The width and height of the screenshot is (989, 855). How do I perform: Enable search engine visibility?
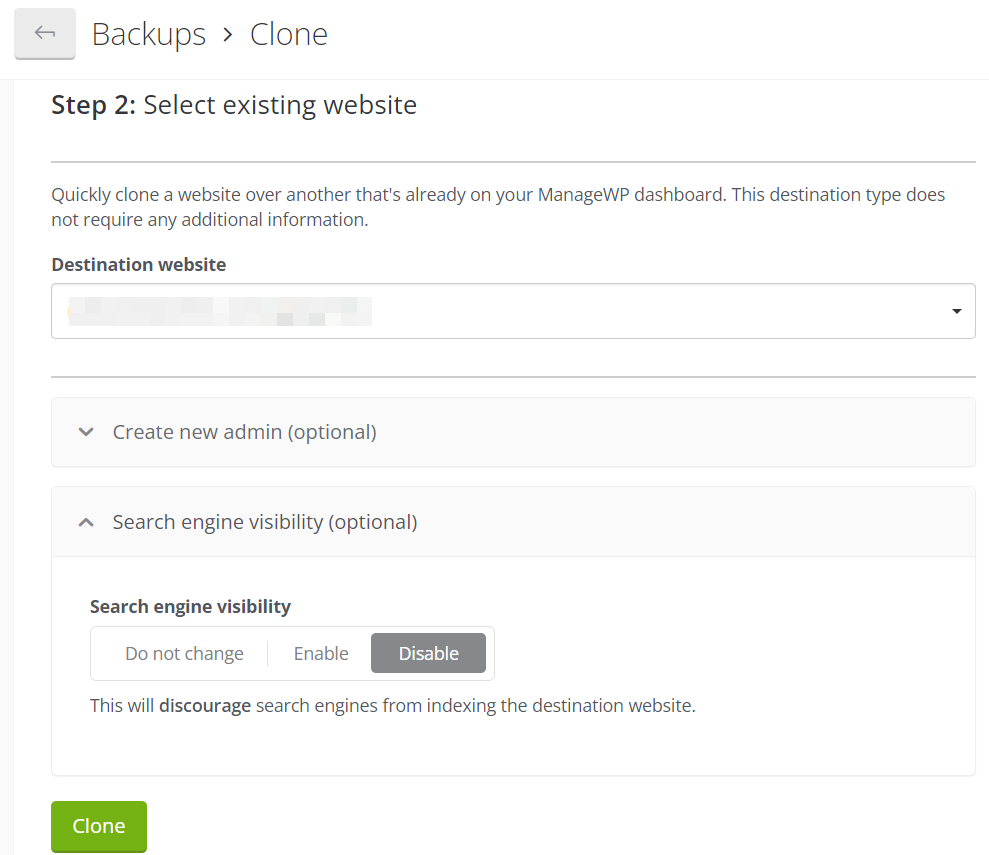coord(321,654)
